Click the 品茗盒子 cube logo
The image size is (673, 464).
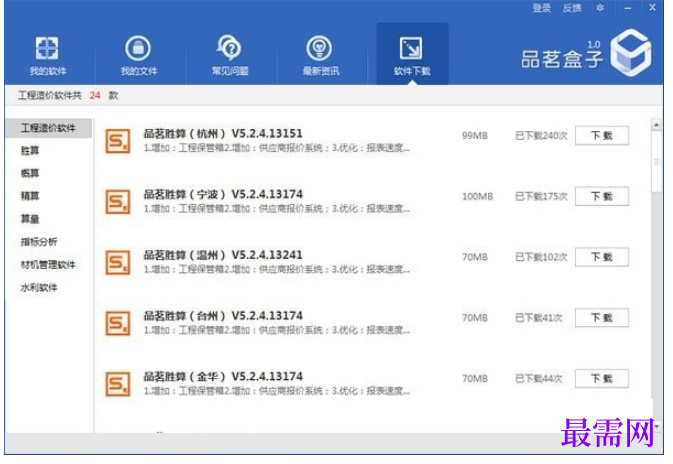point(631,53)
